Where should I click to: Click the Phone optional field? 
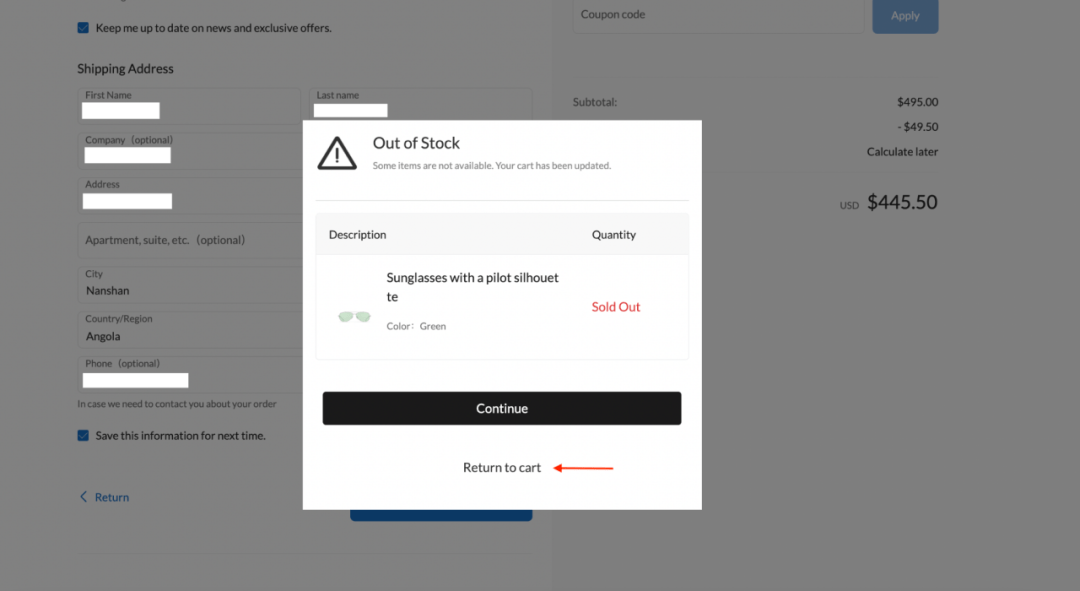coord(188,374)
